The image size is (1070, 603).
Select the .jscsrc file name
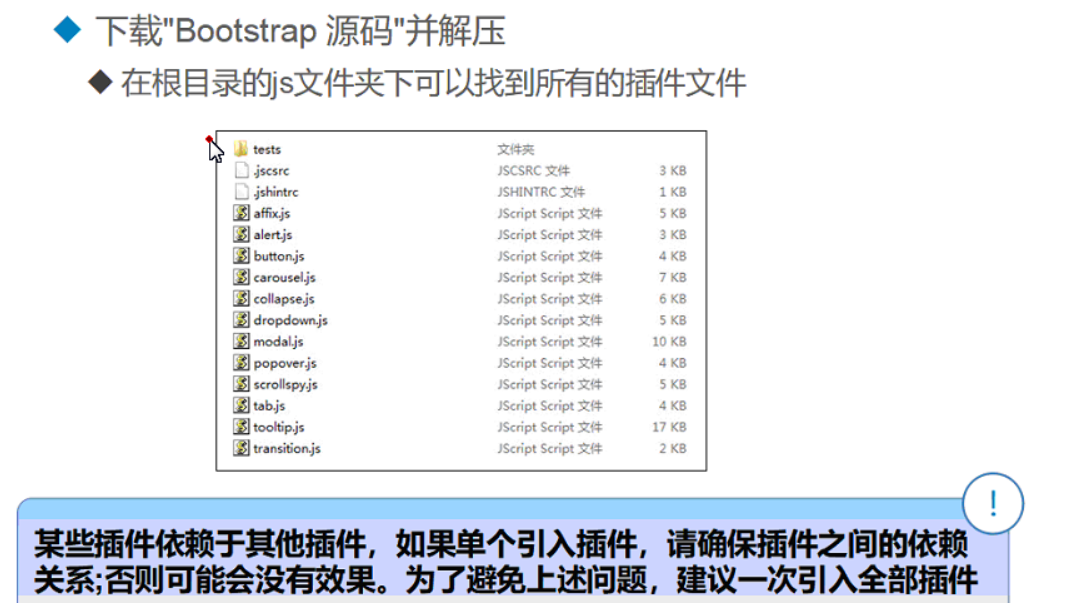click(271, 171)
